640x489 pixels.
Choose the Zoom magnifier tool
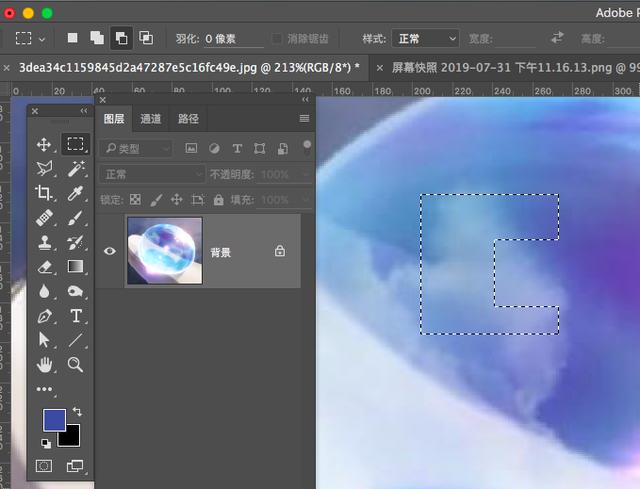76,365
